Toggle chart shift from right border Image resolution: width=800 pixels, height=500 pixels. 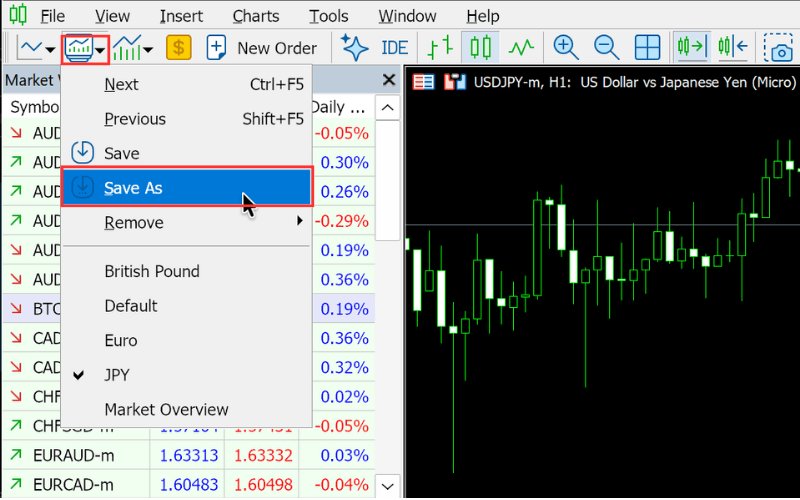[x=733, y=47]
